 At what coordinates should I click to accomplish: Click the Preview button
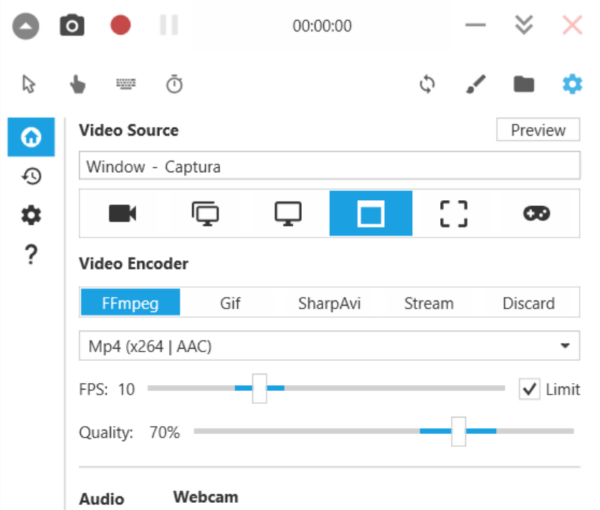point(538,130)
